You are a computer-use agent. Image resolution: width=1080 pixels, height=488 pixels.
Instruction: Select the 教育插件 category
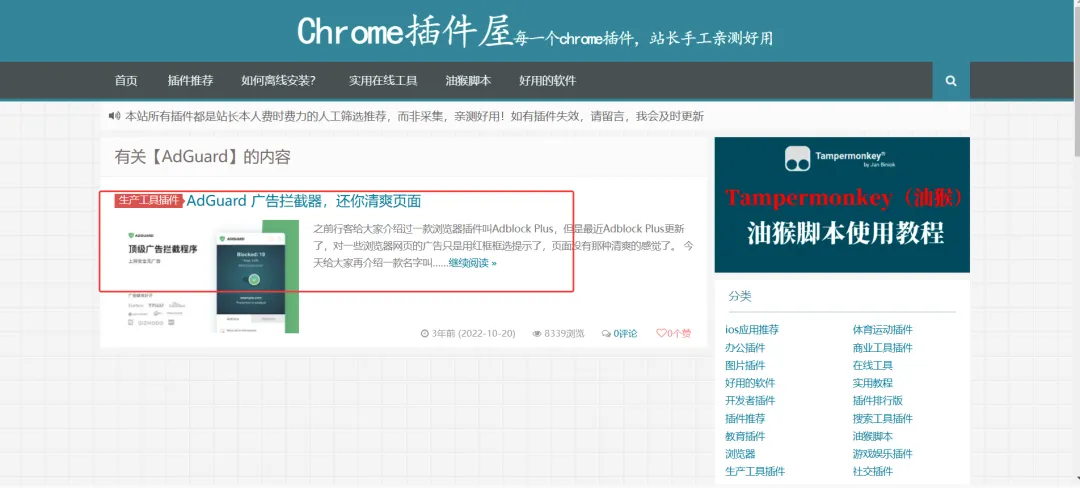coord(745,436)
